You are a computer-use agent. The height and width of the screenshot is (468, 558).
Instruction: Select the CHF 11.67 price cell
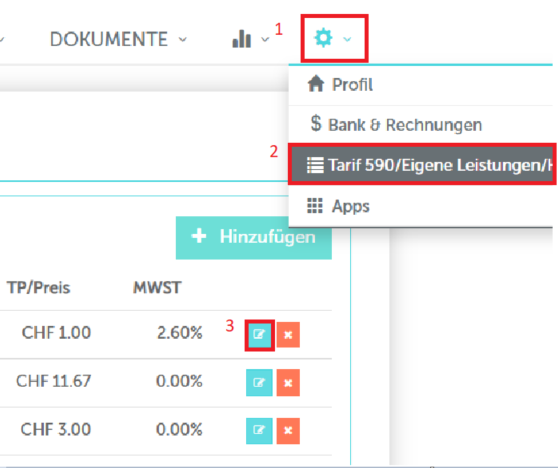point(54,381)
